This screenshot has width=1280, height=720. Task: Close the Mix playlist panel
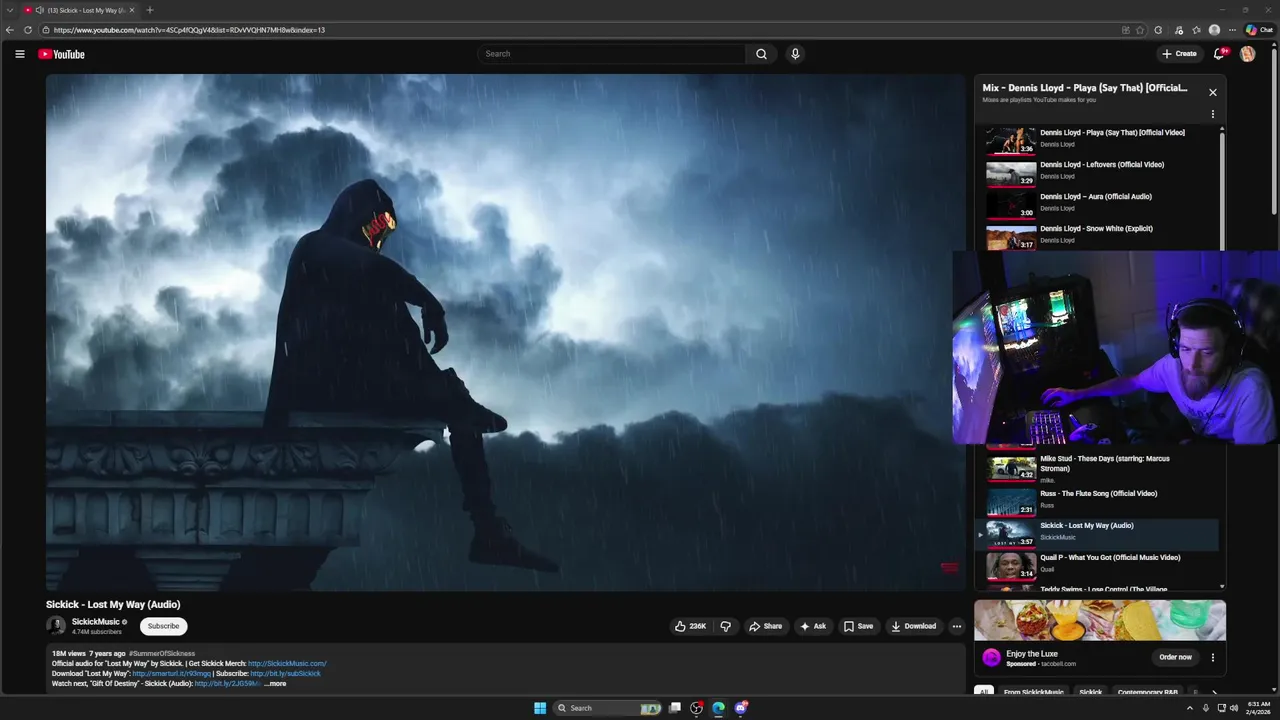point(1213,92)
